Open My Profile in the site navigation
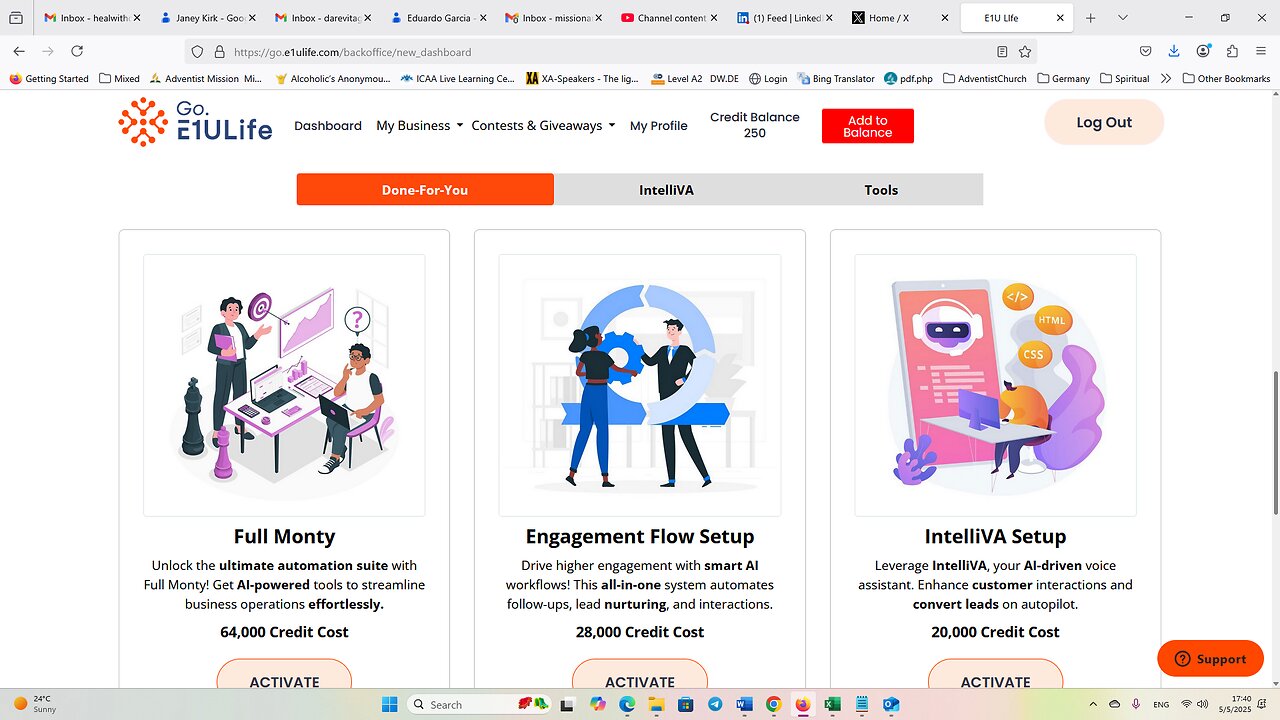 (x=659, y=126)
